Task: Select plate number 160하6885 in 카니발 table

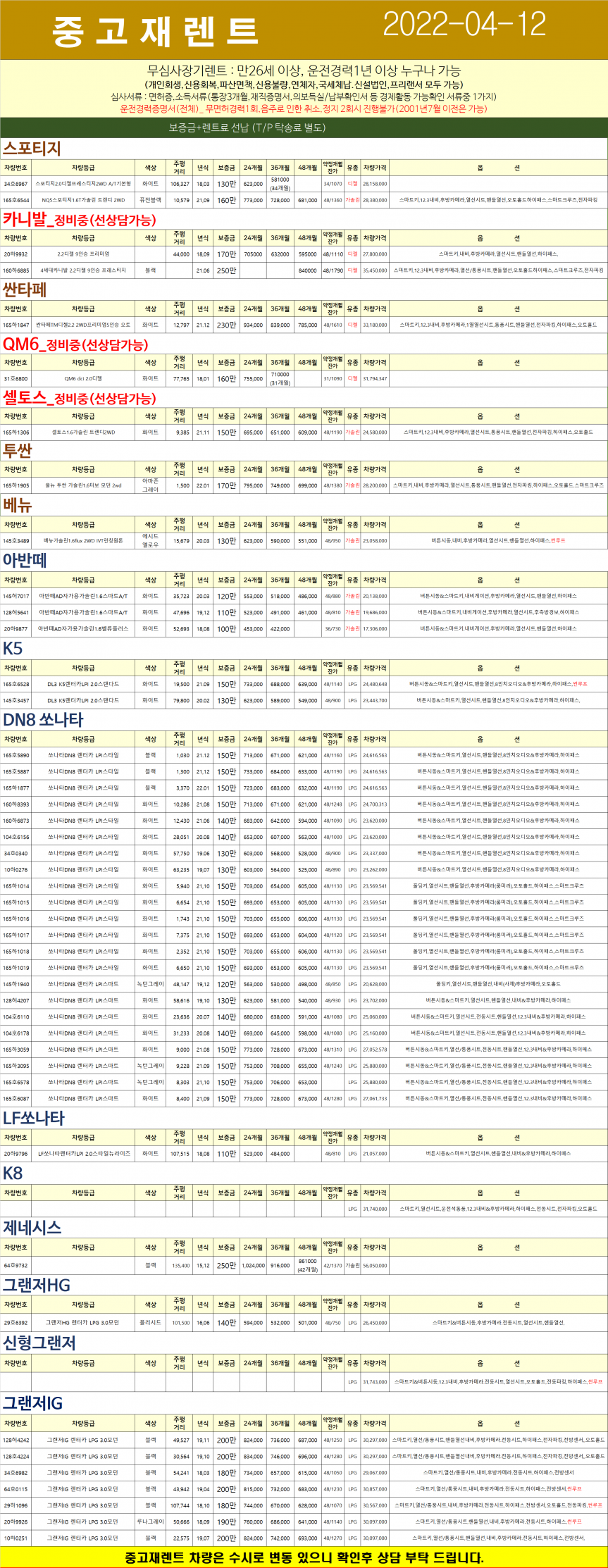Action: [x=15, y=270]
